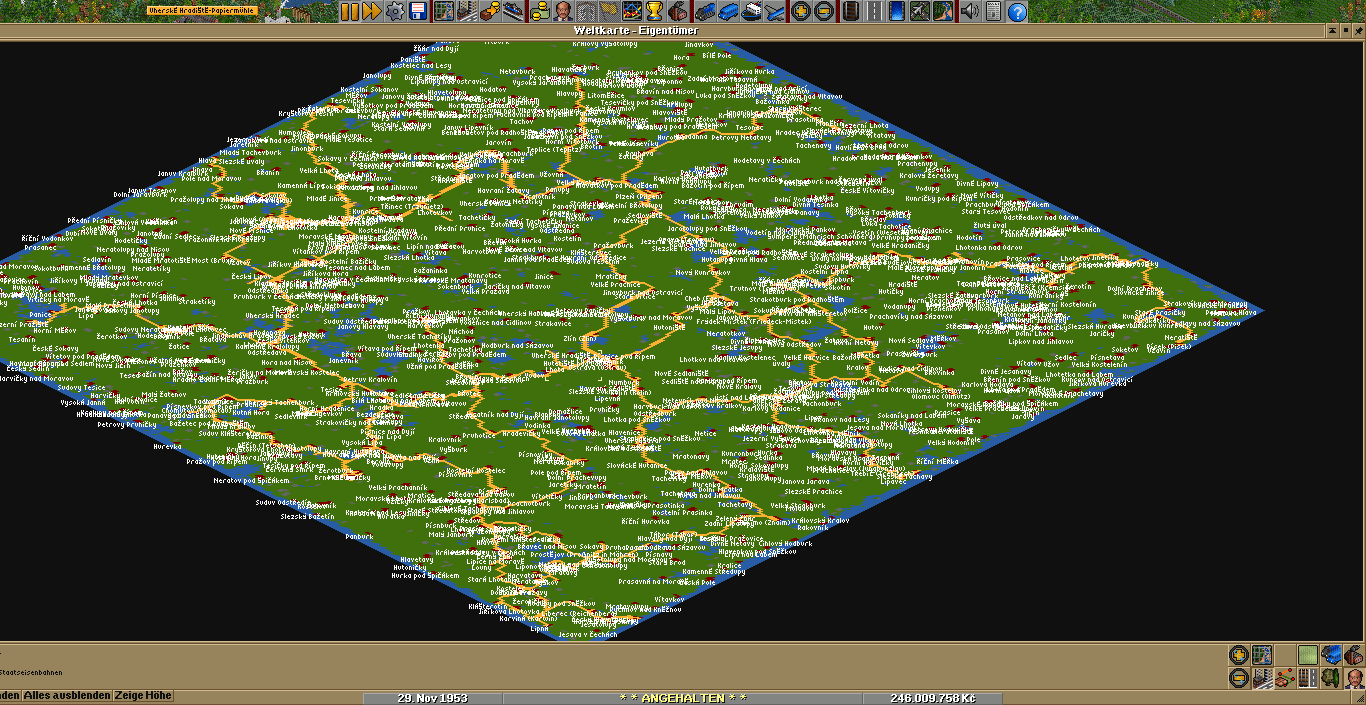Click the status bar date '29. Nov 1953'
The width and height of the screenshot is (1366, 705).
tap(432, 697)
